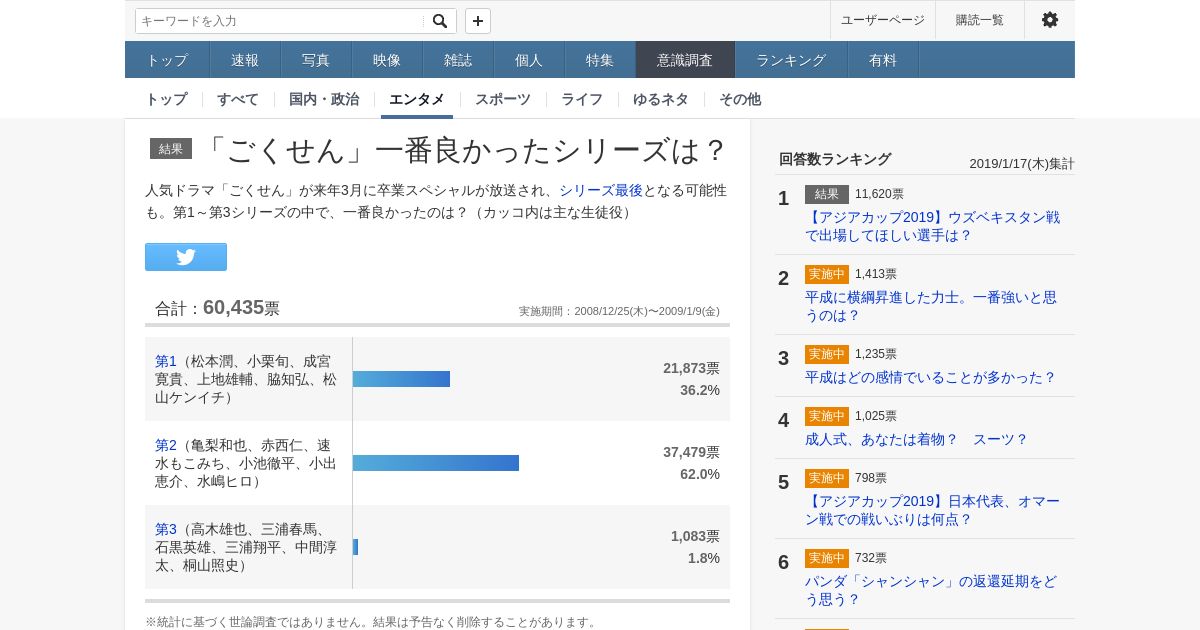Image resolution: width=1200 pixels, height=630 pixels.
Task: Choose the 国内・政治 sub-category tab
Action: coord(324,99)
